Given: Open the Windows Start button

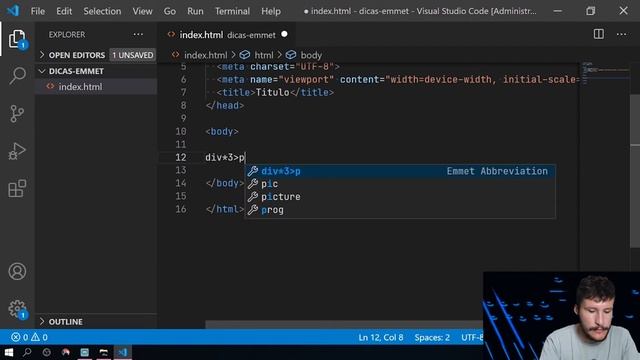Looking at the screenshot, I should click(9, 352).
